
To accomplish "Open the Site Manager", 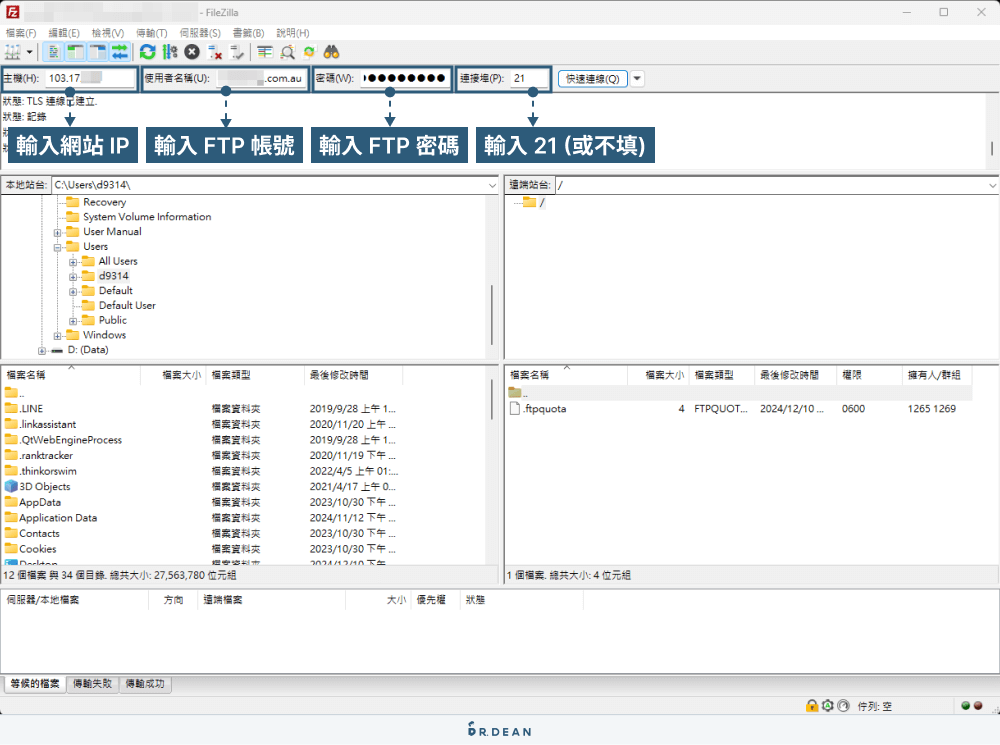I will (x=12, y=51).
